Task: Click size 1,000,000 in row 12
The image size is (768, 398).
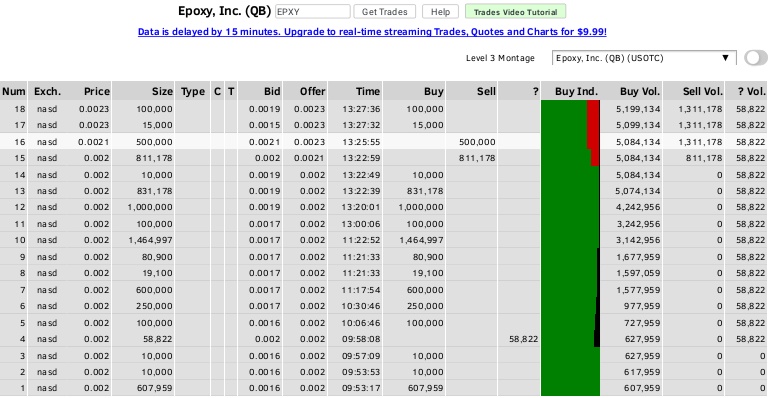Action: [x=150, y=207]
